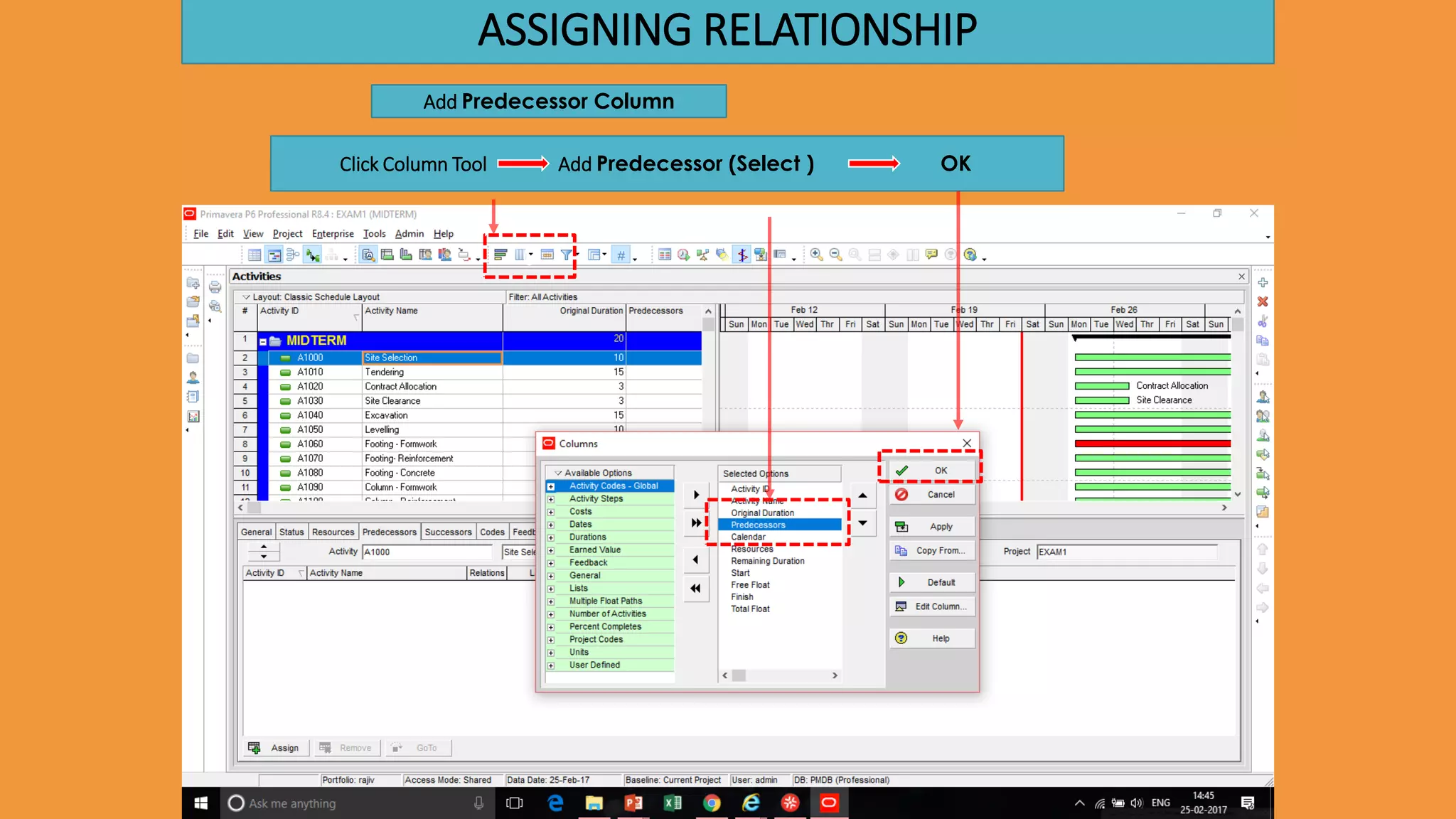Click the Filter funnel icon
The image size is (1456, 819).
[x=566, y=255]
